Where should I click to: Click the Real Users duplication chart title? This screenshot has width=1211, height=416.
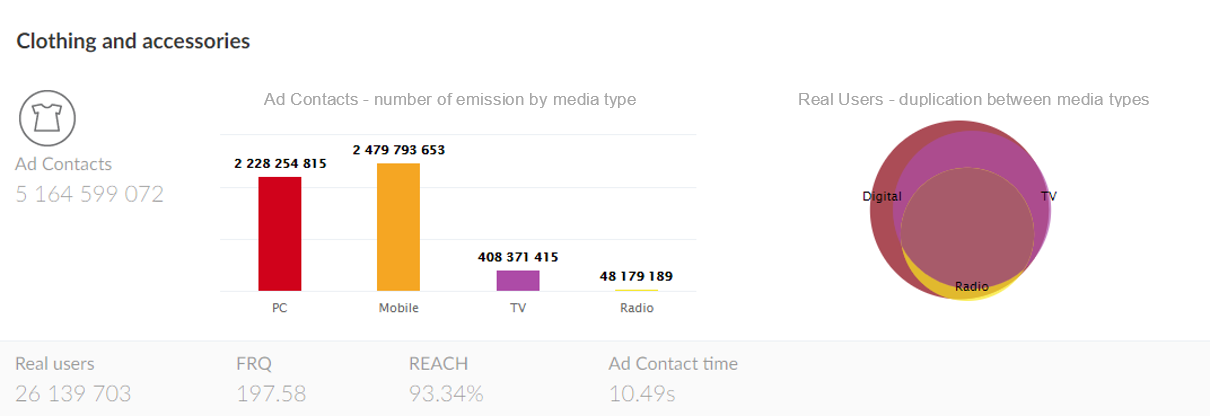(x=973, y=99)
